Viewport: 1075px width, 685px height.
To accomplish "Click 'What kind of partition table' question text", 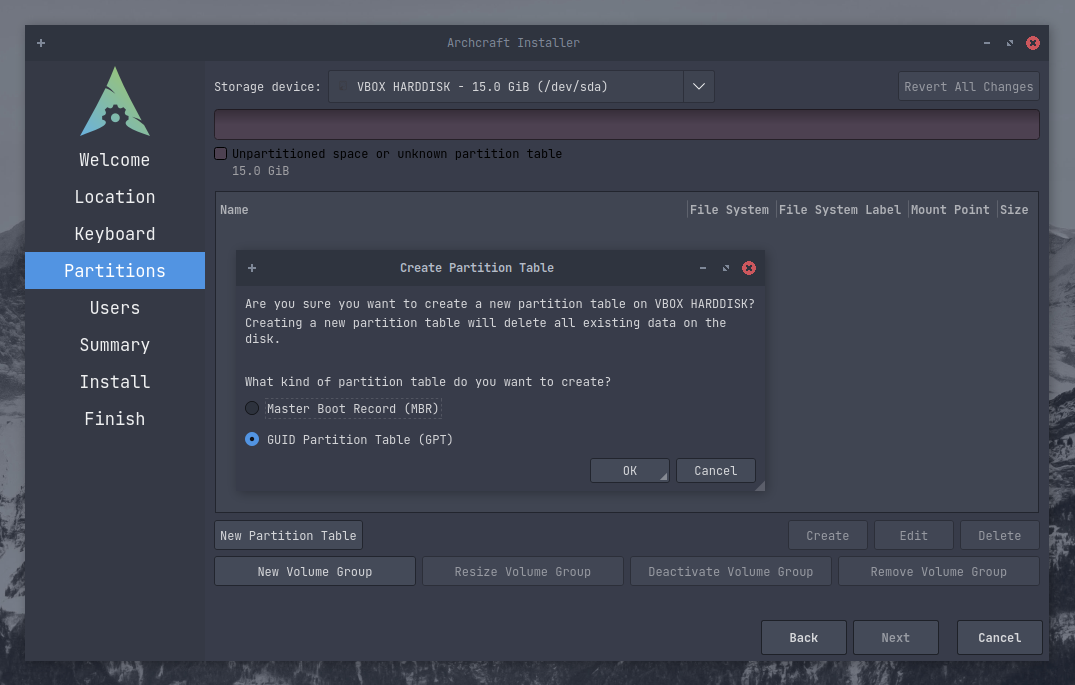I will (x=428, y=382).
